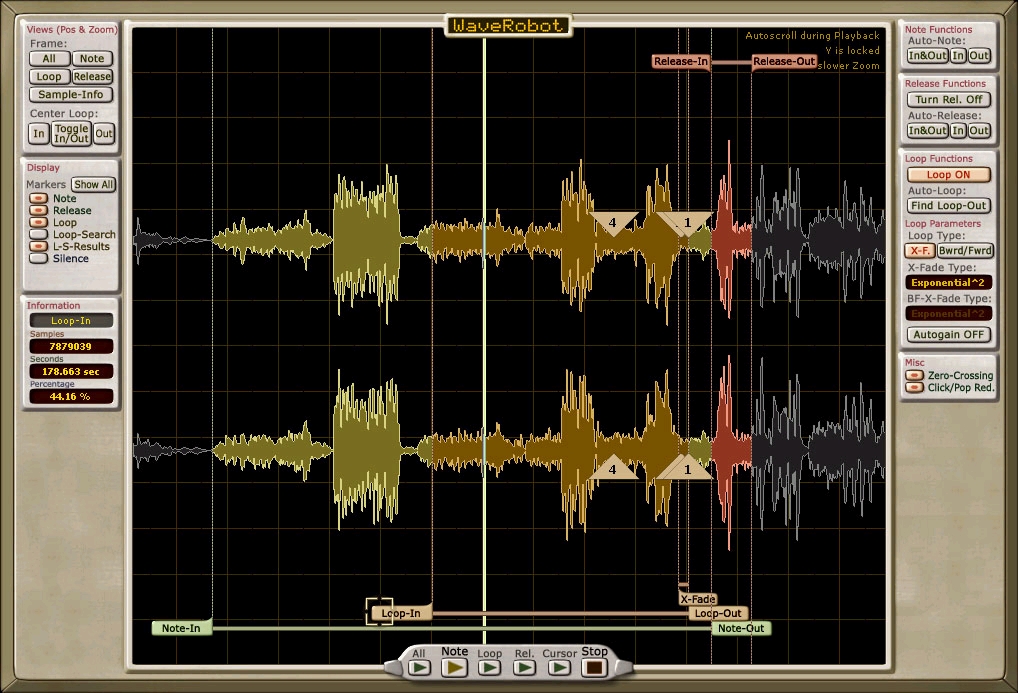
Task: Select the Note-In marker
Action: pos(181,628)
